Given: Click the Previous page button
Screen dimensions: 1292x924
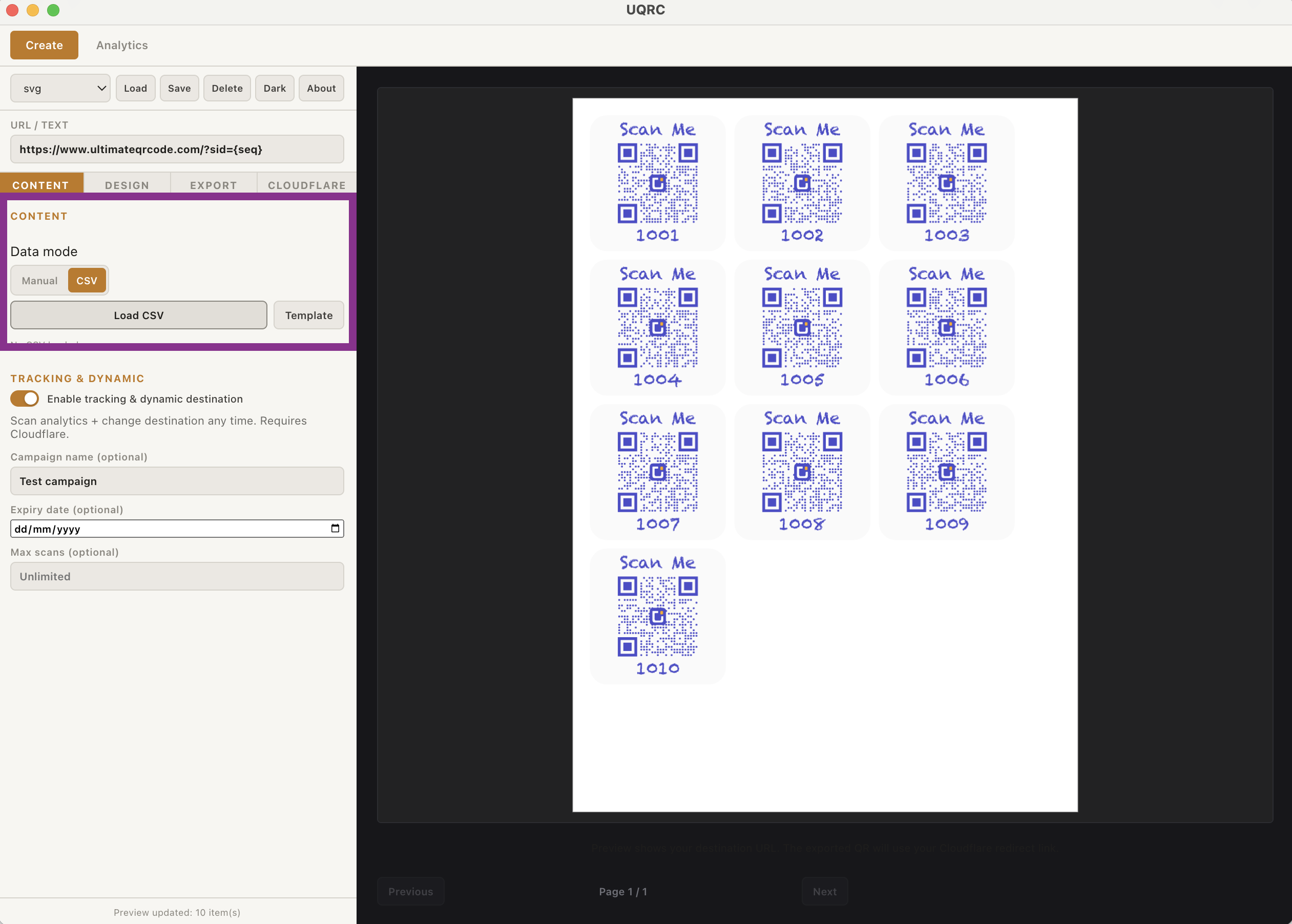Looking at the screenshot, I should pos(411,892).
